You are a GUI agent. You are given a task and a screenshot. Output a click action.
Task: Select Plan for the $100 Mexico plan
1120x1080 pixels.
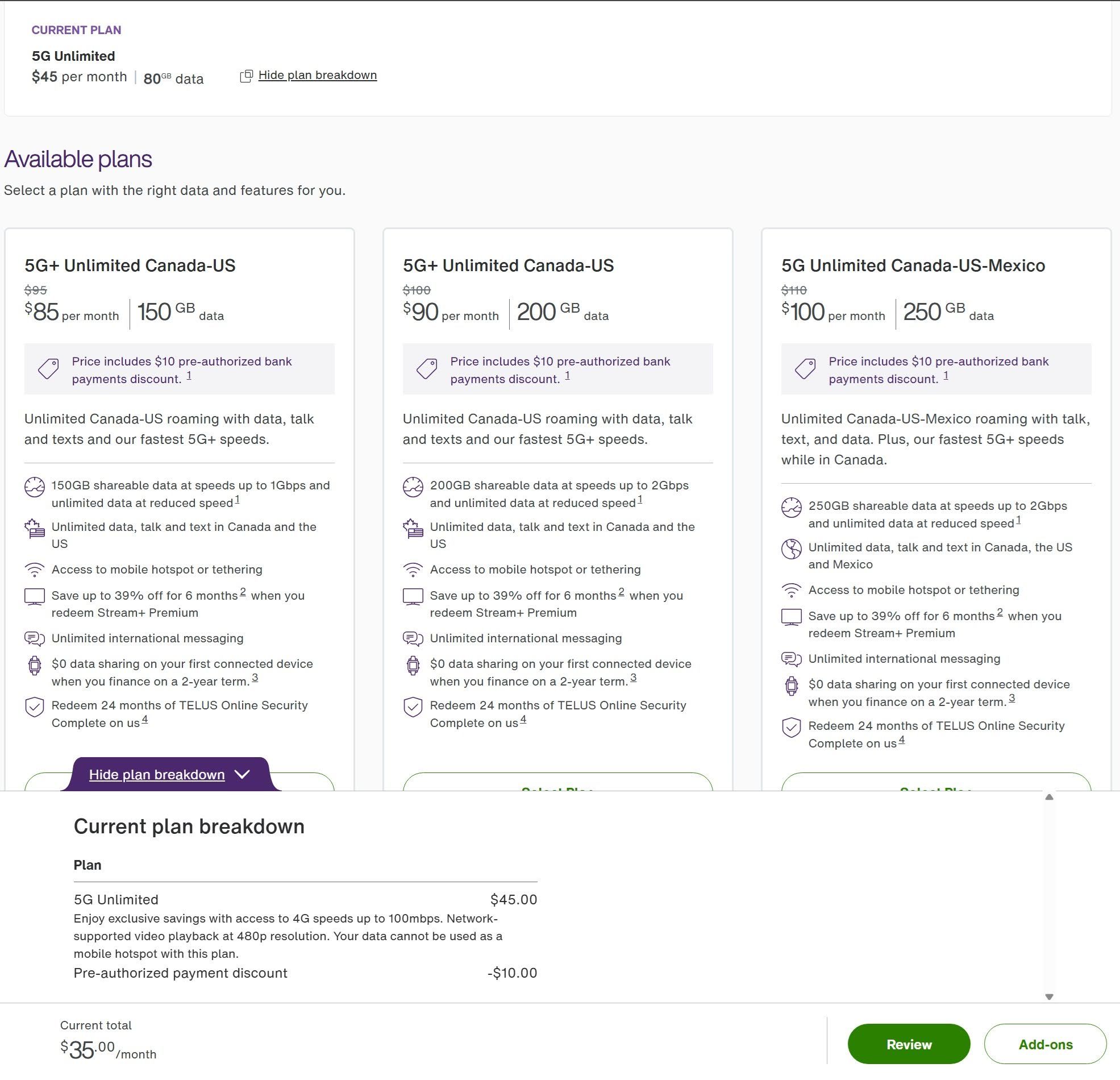935,783
